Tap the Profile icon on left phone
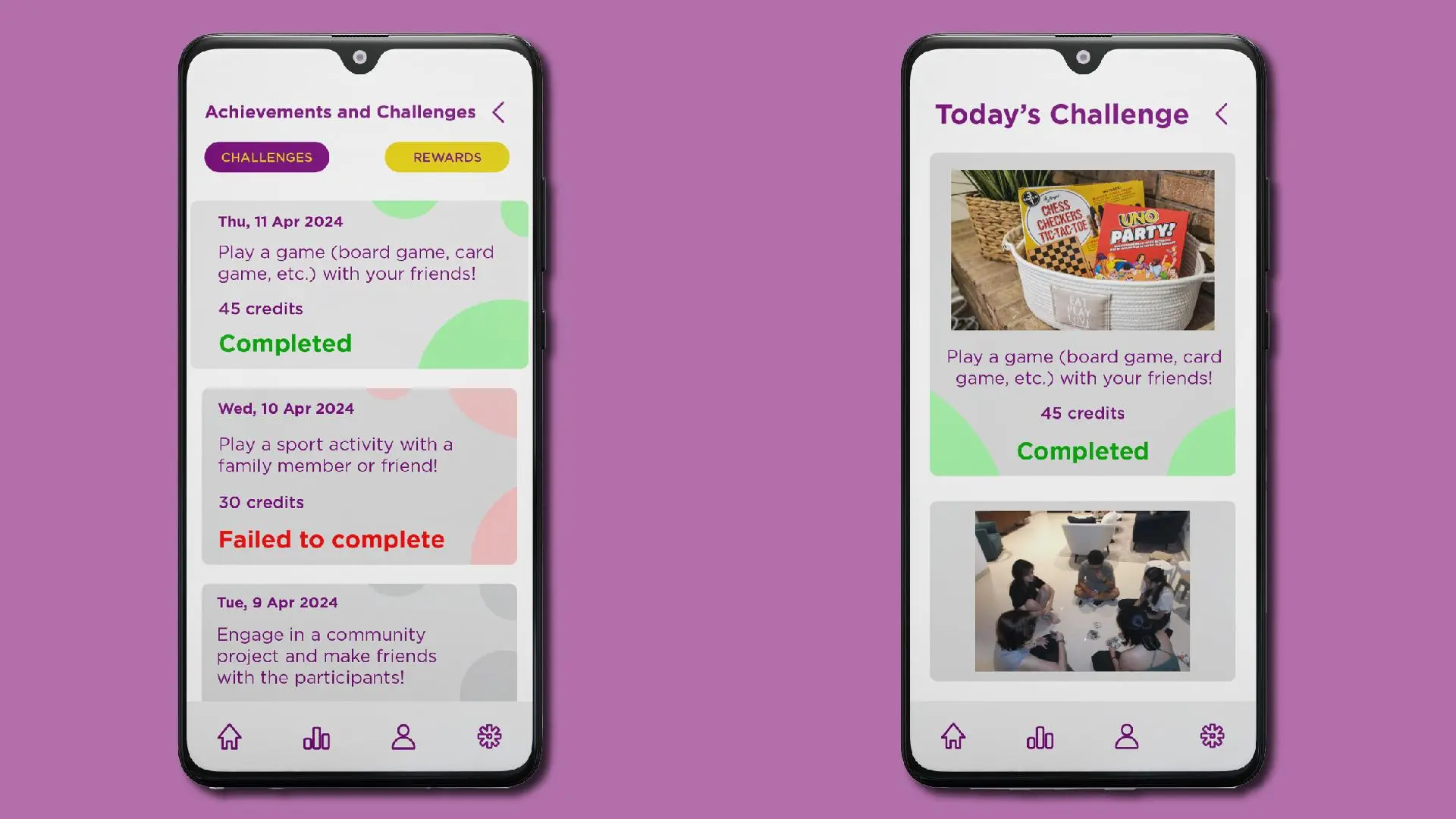The image size is (1456, 819). click(403, 737)
